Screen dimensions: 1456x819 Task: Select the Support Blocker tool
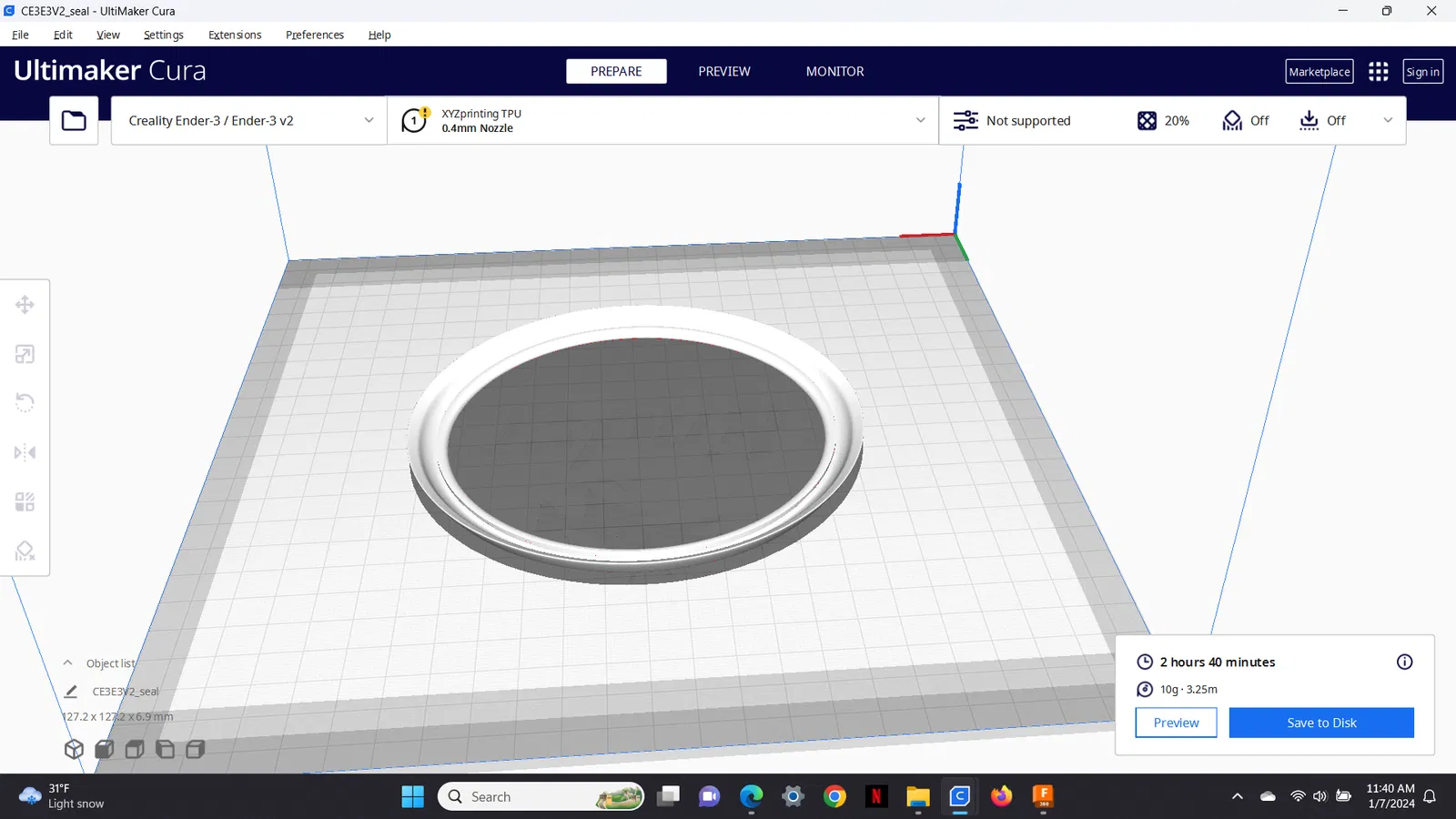[x=25, y=551]
